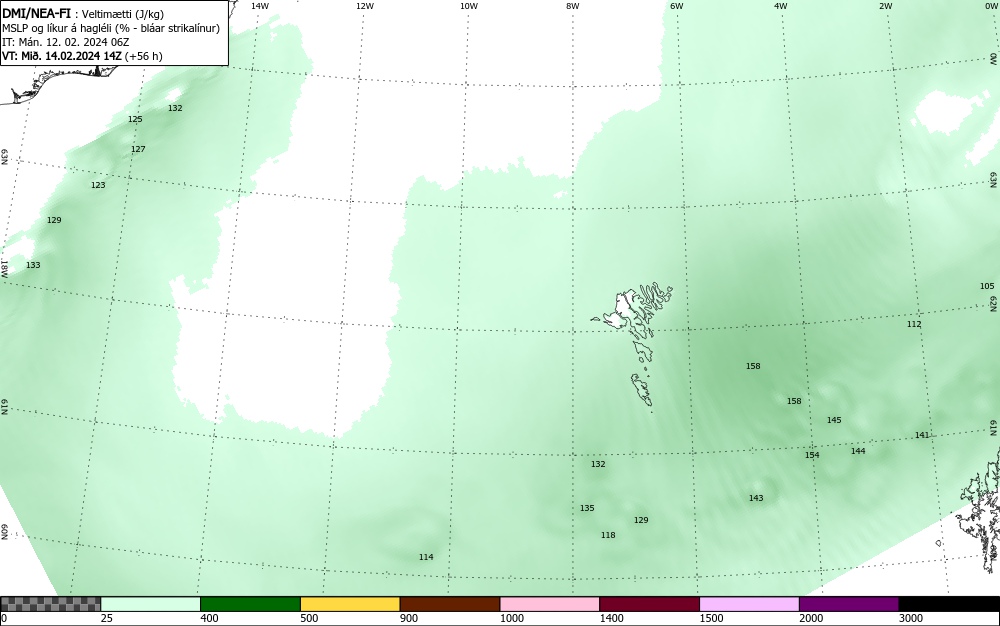Click the 8W longitude label
1000x626 pixels.
pos(573,6)
